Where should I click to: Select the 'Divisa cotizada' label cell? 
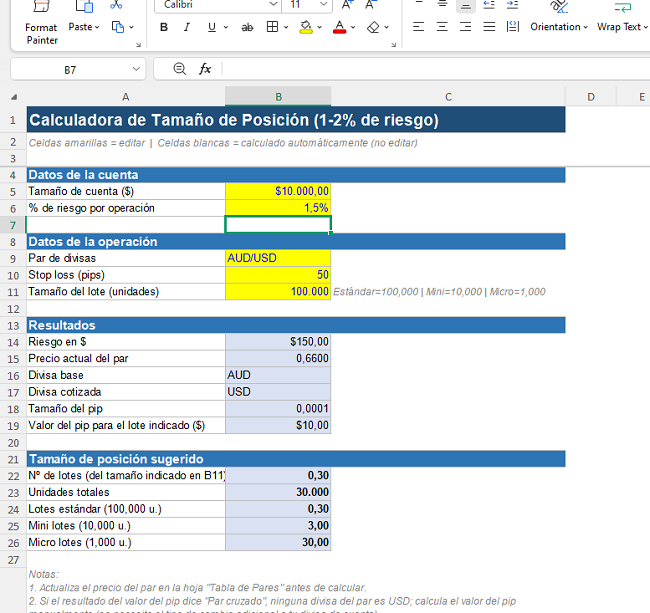click(126, 392)
